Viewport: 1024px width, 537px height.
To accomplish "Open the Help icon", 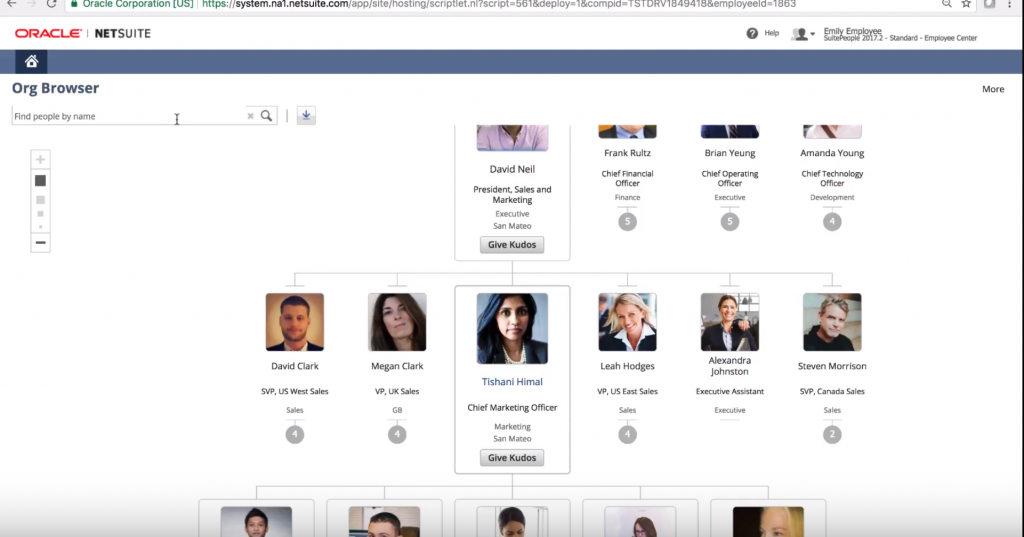I will tap(752, 33).
